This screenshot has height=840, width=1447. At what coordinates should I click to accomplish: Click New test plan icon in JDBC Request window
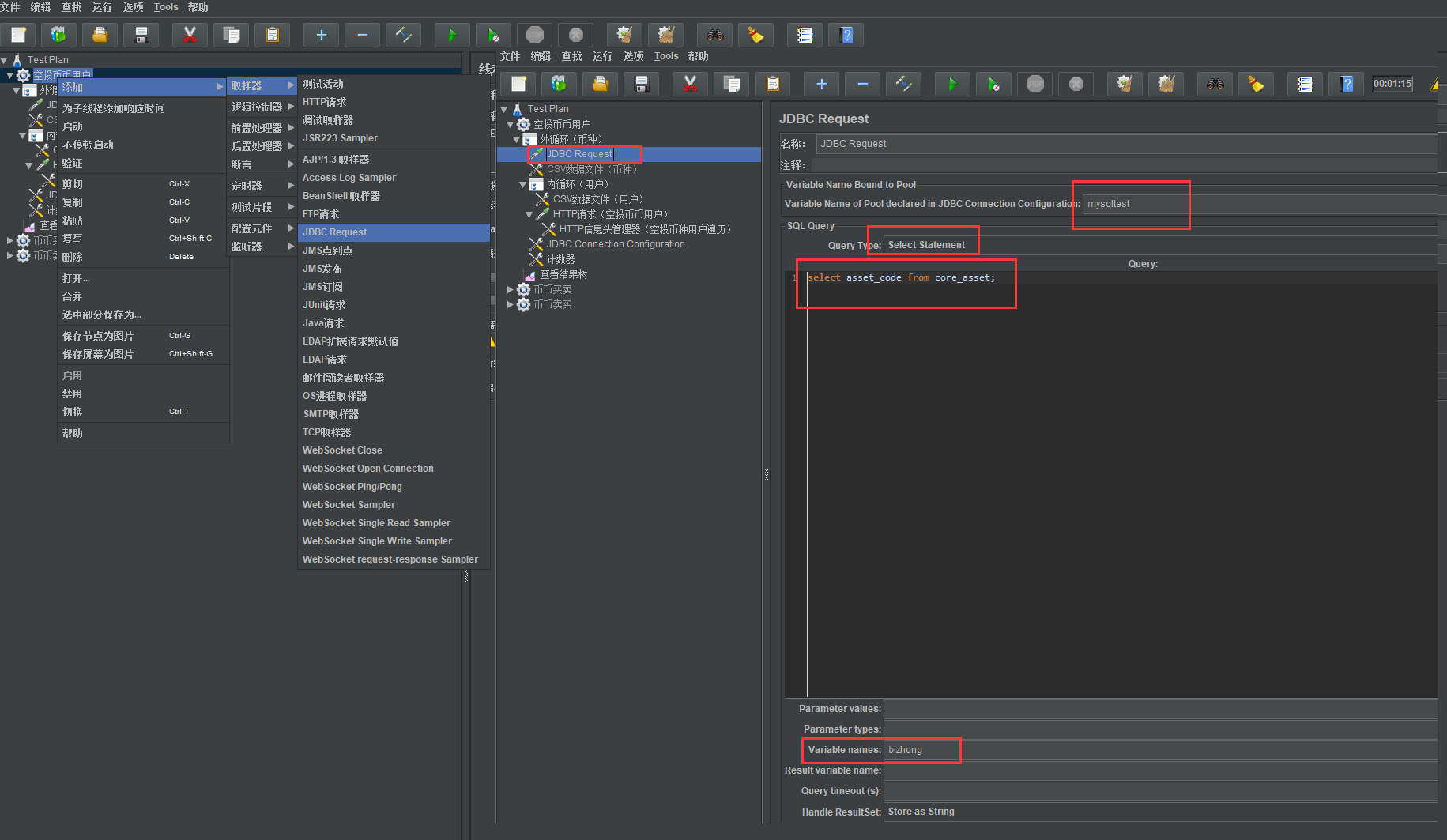point(518,84)
